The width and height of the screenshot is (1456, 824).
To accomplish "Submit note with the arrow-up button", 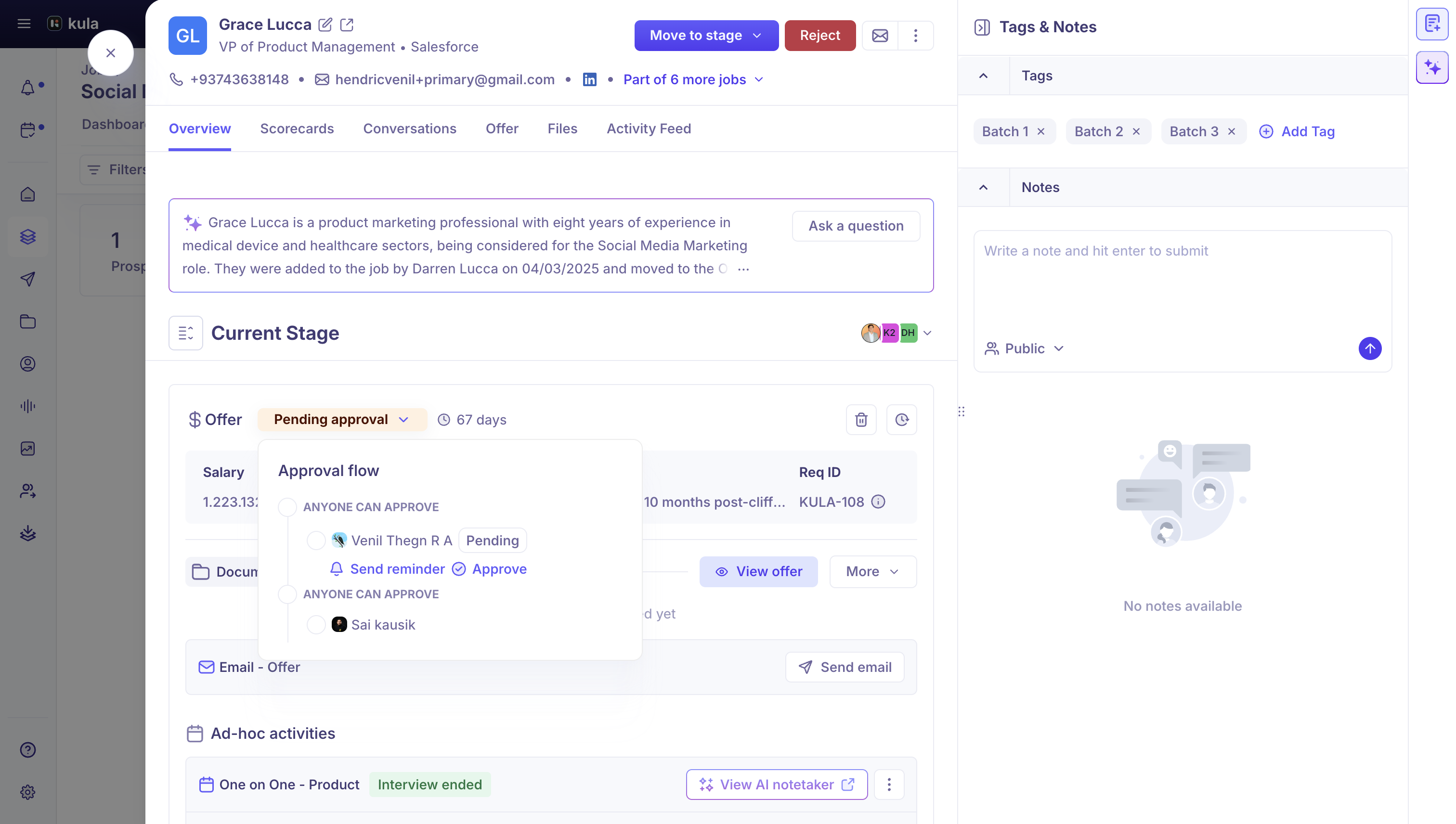I will [x=1370, y=348].
